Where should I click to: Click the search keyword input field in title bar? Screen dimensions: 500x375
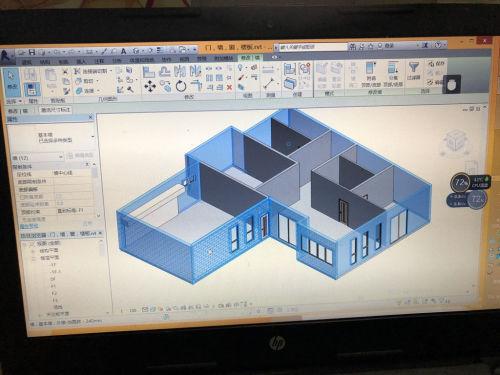point(313,47)
